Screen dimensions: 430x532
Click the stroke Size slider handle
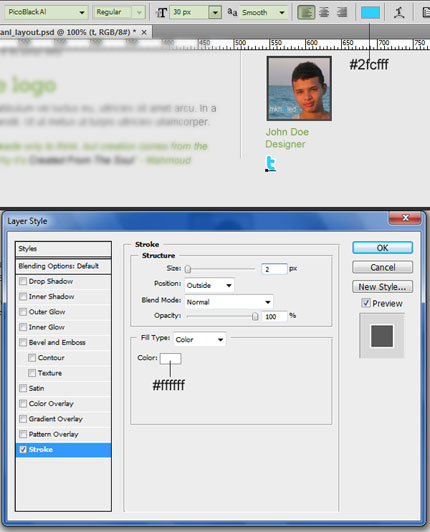[x=188, y=269]
